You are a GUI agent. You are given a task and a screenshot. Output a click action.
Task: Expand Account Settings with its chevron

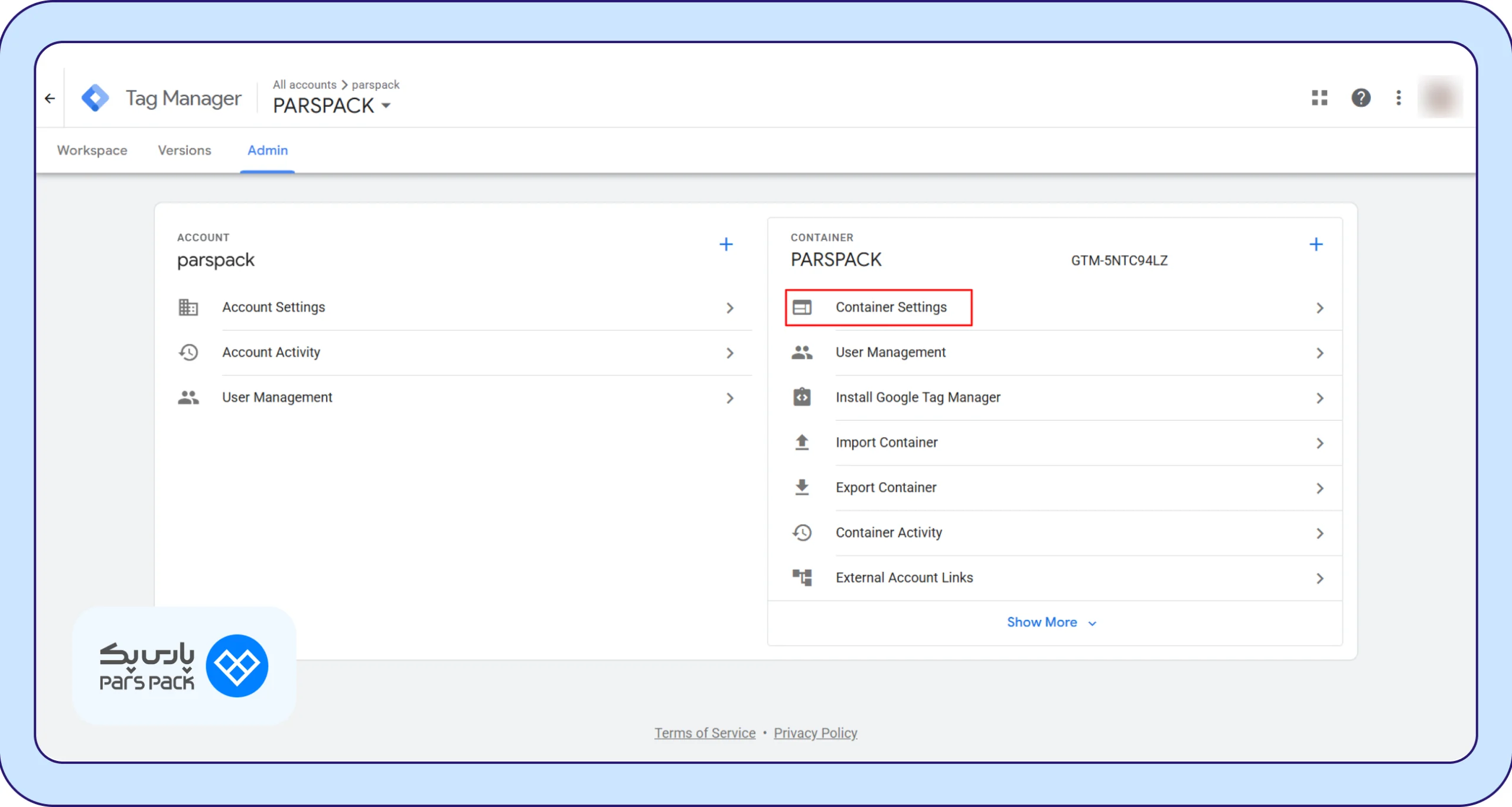coord(730,308)
